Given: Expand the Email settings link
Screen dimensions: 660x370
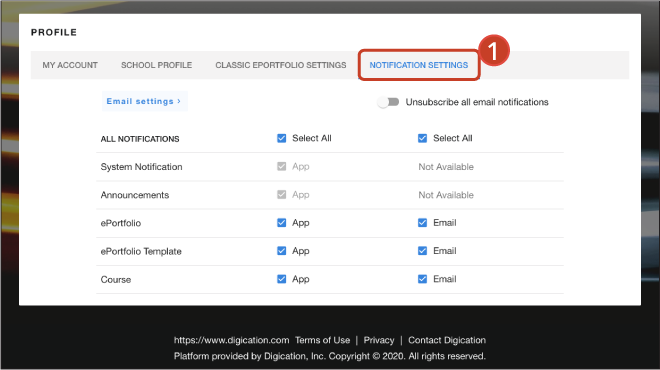Looking at the screenshot, I should click(x=144, y=101).
